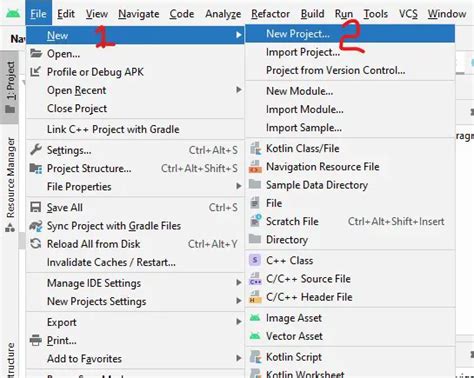474x378 pixels.
Task: Click the Kotlin Class/File icon
Action: pyautogui.click(x=255, y=148)
